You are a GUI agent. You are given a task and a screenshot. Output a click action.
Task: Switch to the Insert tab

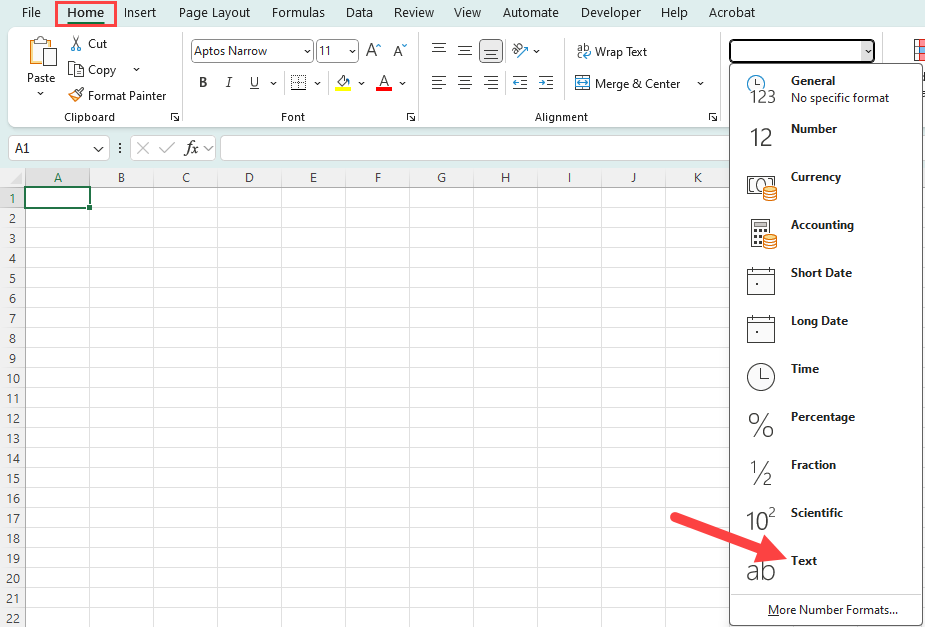tap(139, 12)
